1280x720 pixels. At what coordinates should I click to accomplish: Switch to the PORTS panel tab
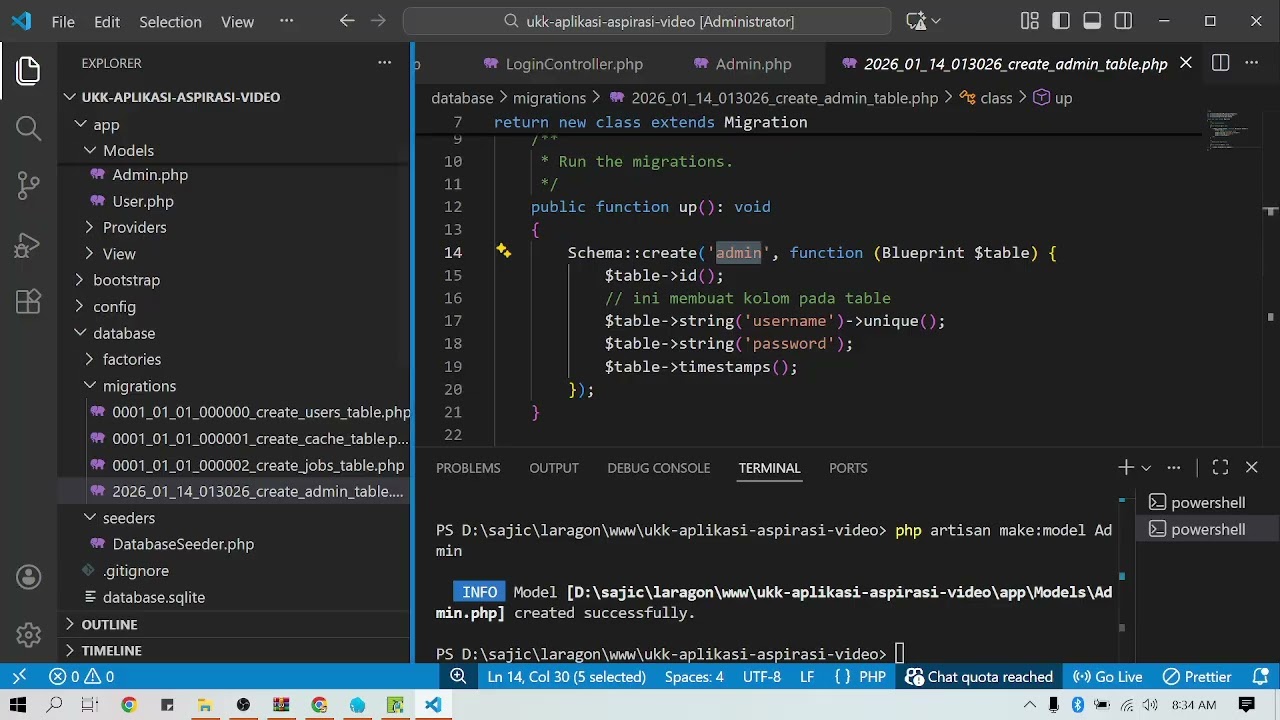click(848, 468)
